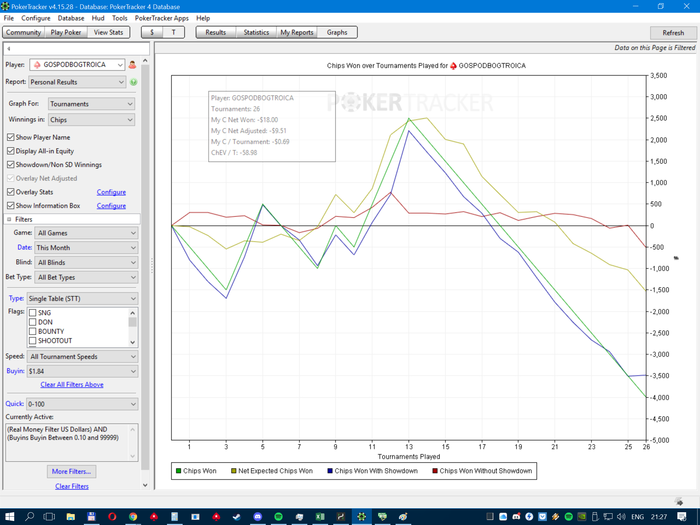700x525 pixels.
Task: Open Spotify from the taskbar
Action: point(278,517)
